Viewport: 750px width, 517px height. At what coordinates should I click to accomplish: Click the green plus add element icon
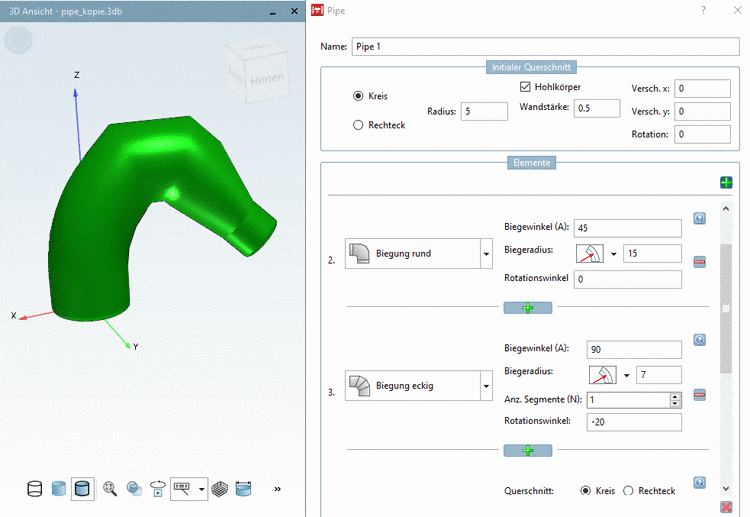click(x=726, y=182)
